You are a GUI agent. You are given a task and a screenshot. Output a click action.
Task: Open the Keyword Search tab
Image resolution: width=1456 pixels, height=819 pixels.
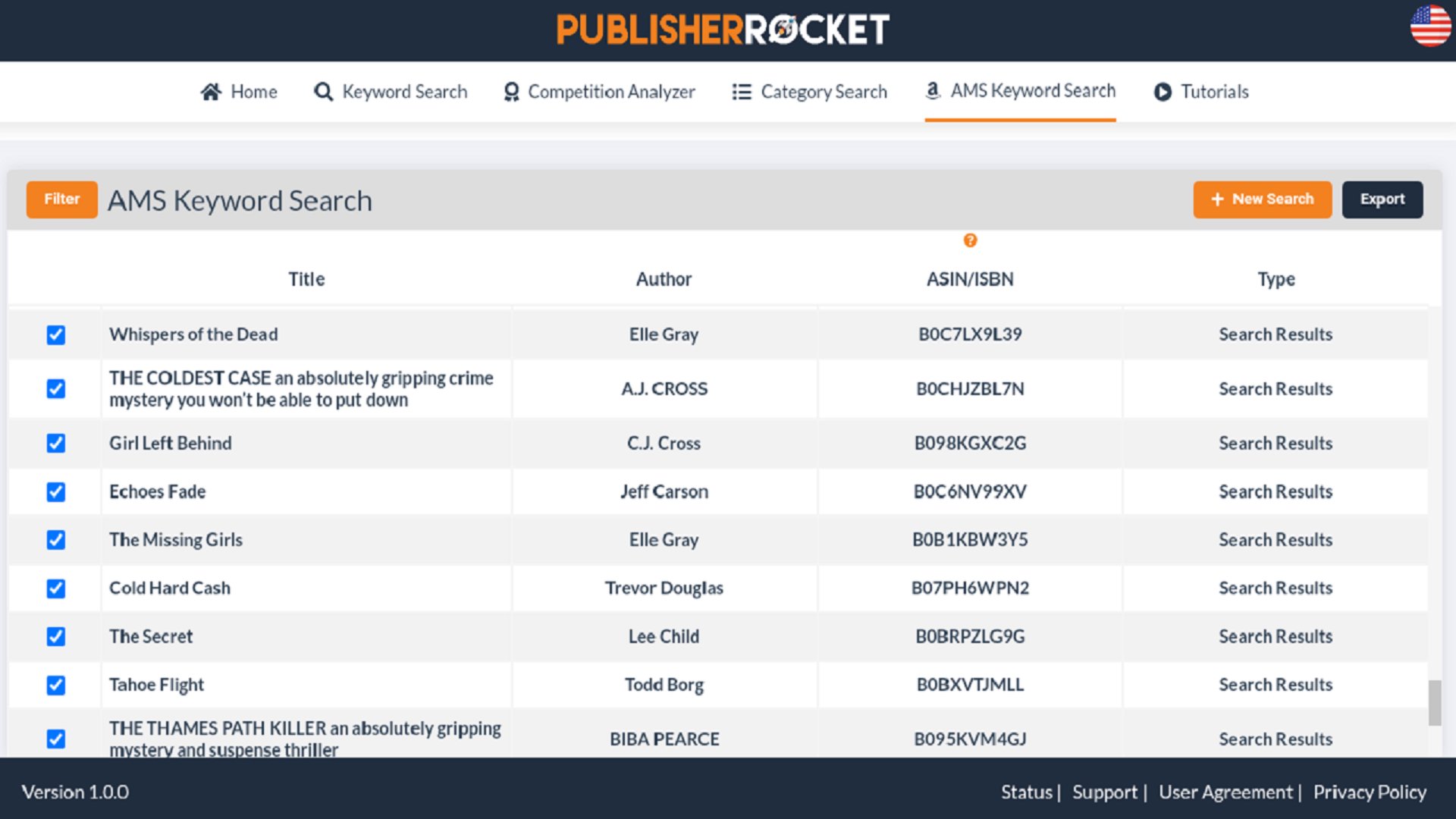(x=391, y=91)
